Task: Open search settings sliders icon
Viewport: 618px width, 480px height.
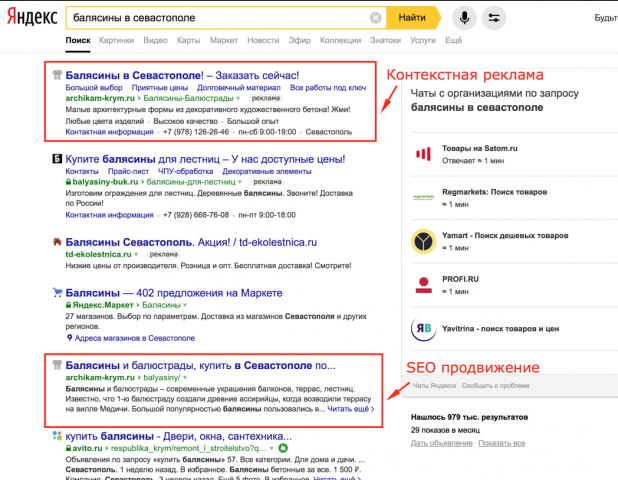Action: (x=494, y=18)
